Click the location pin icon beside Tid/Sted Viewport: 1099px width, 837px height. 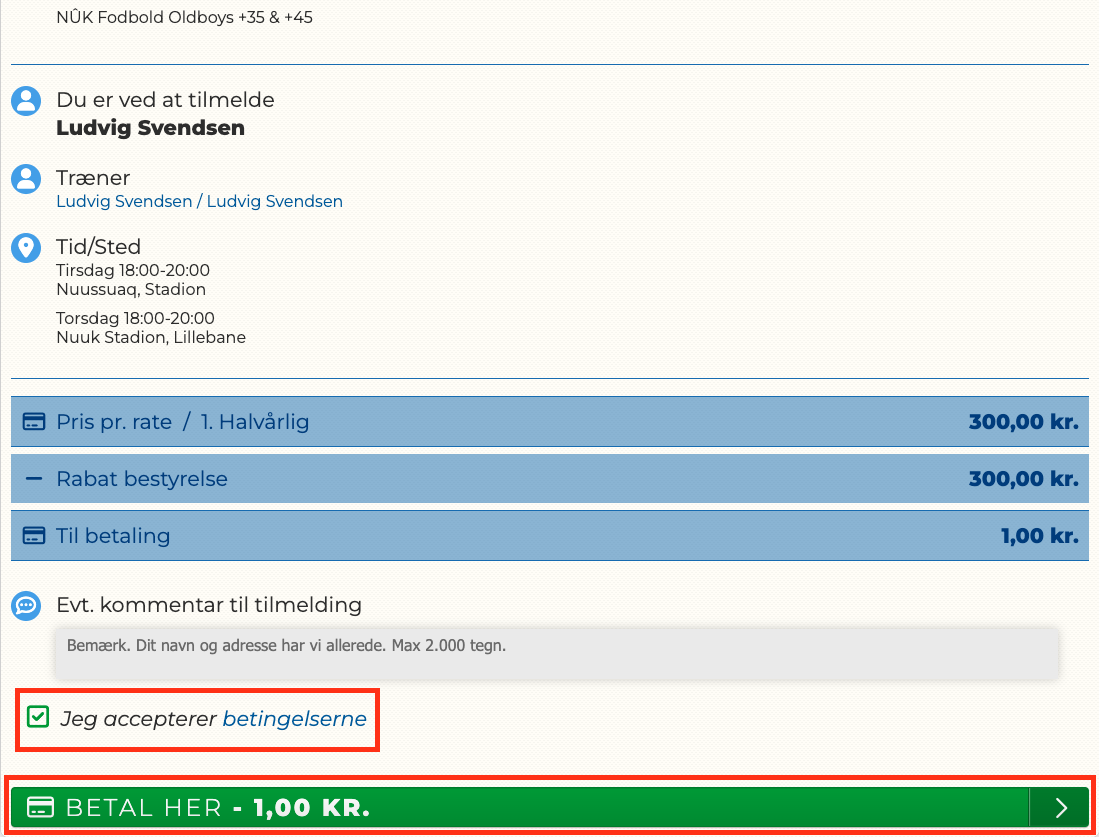26,248
